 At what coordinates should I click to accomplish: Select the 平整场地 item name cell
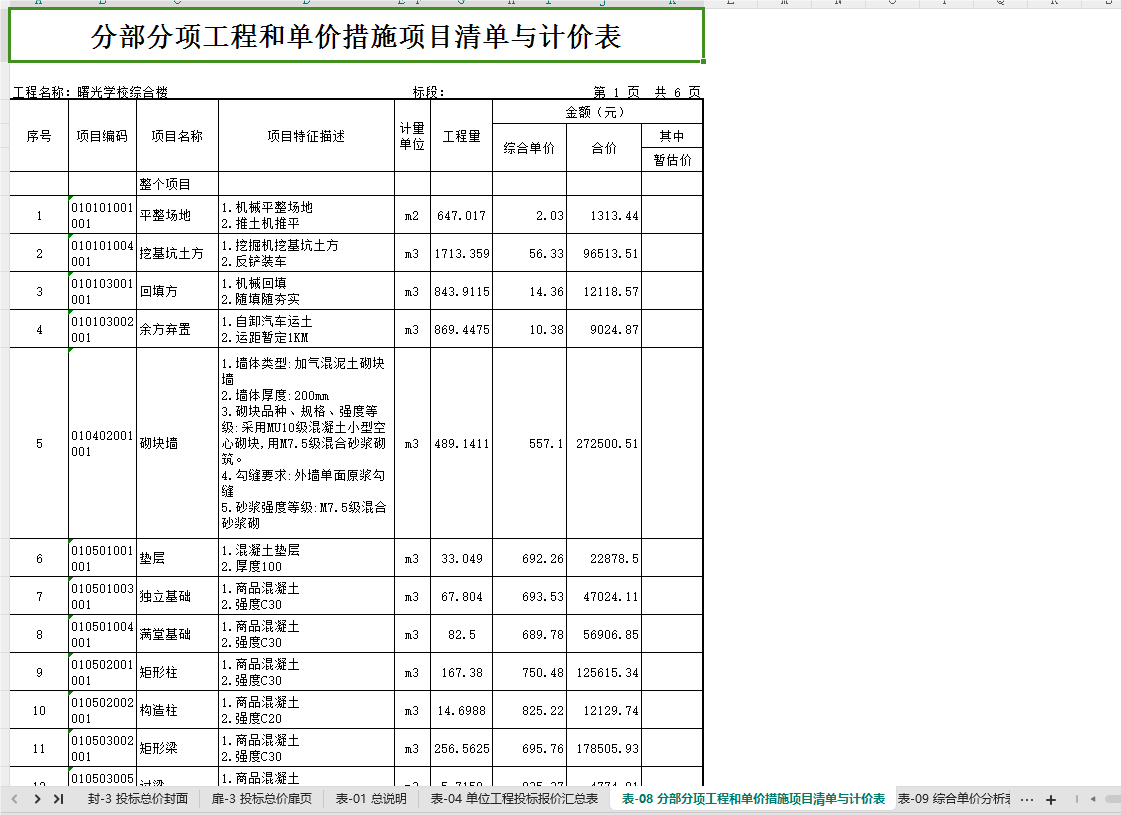tap(177, 215)
